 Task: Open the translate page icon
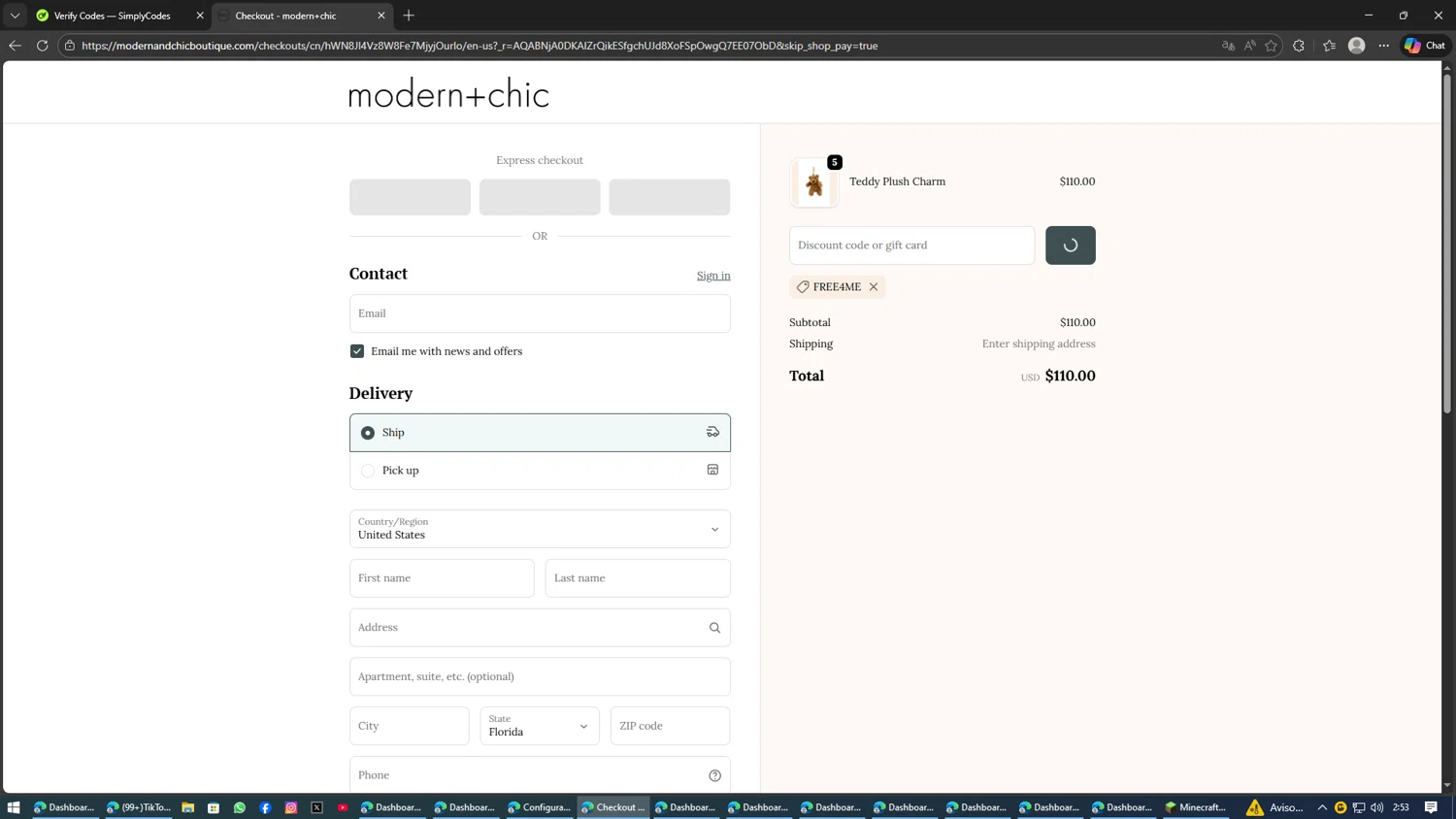1228,46
